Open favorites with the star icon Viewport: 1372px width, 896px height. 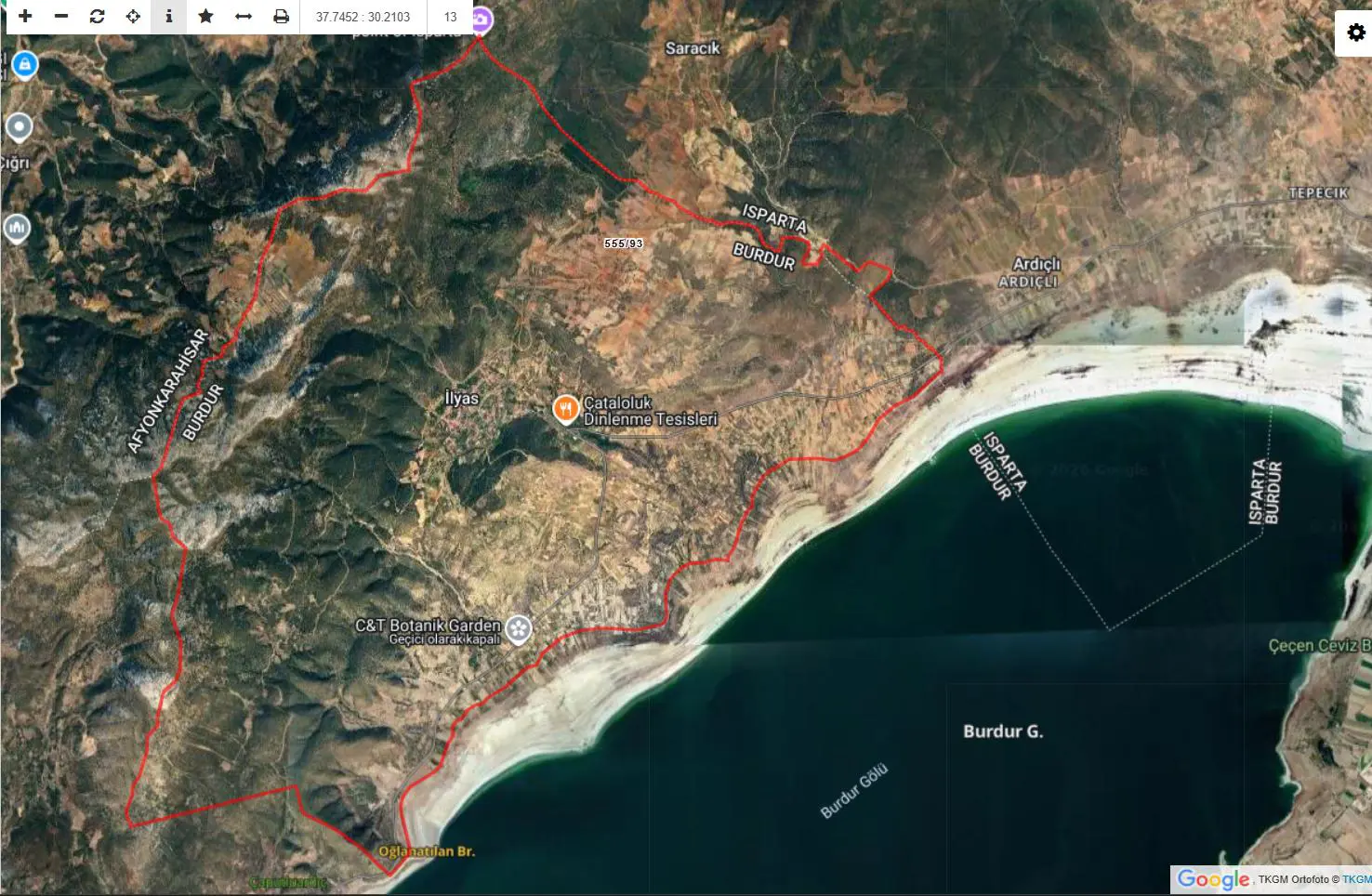click(x=205, y=17)
